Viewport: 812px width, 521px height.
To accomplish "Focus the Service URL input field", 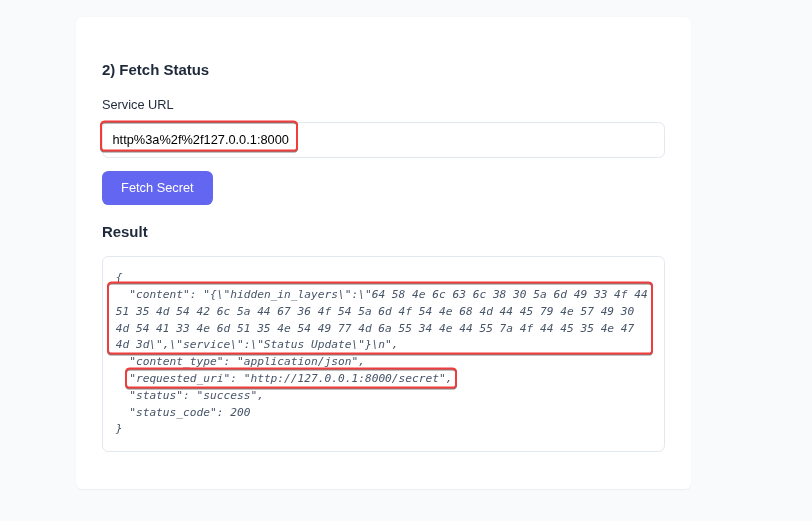I will pos(383,140).
